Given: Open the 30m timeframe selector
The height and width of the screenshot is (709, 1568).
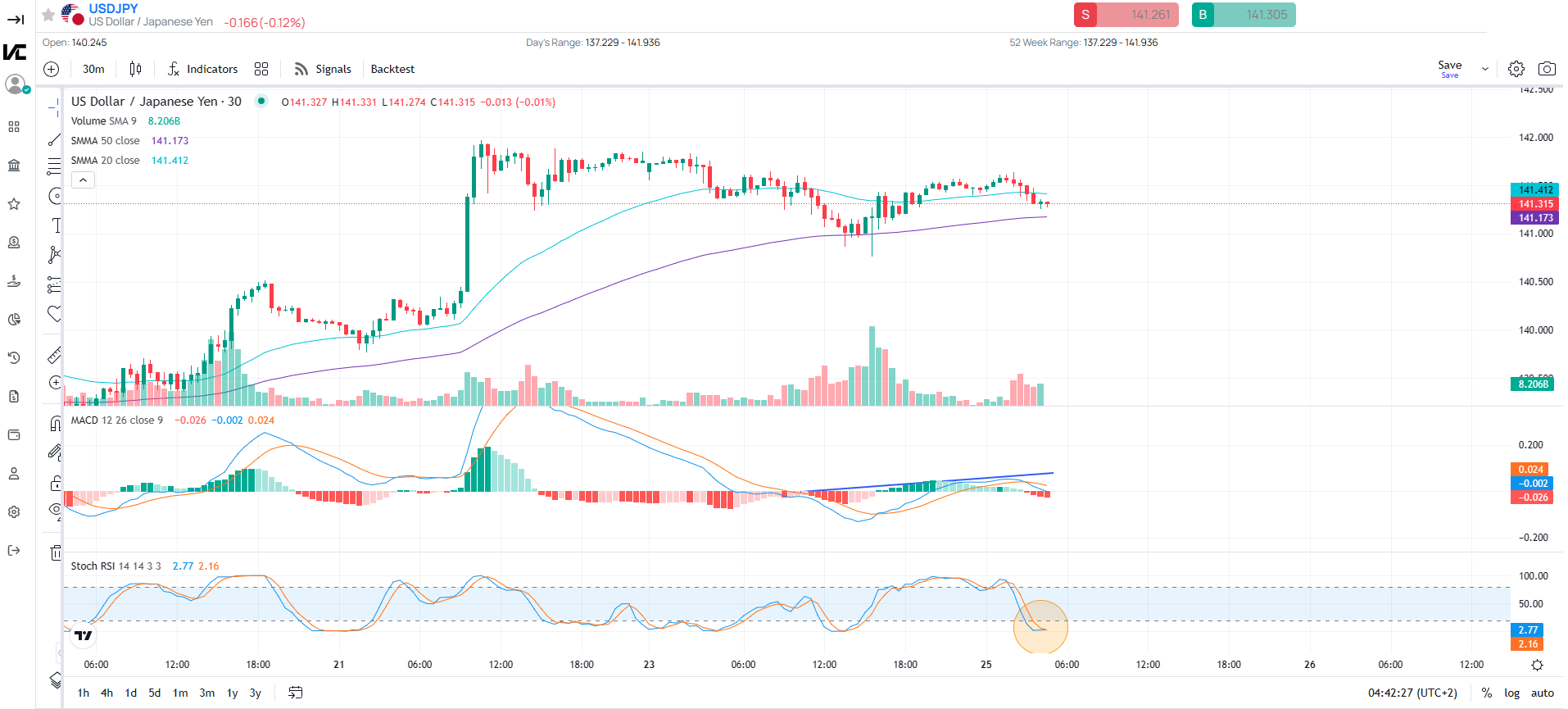Looking at the screenshot, I should tap(93, 69).
